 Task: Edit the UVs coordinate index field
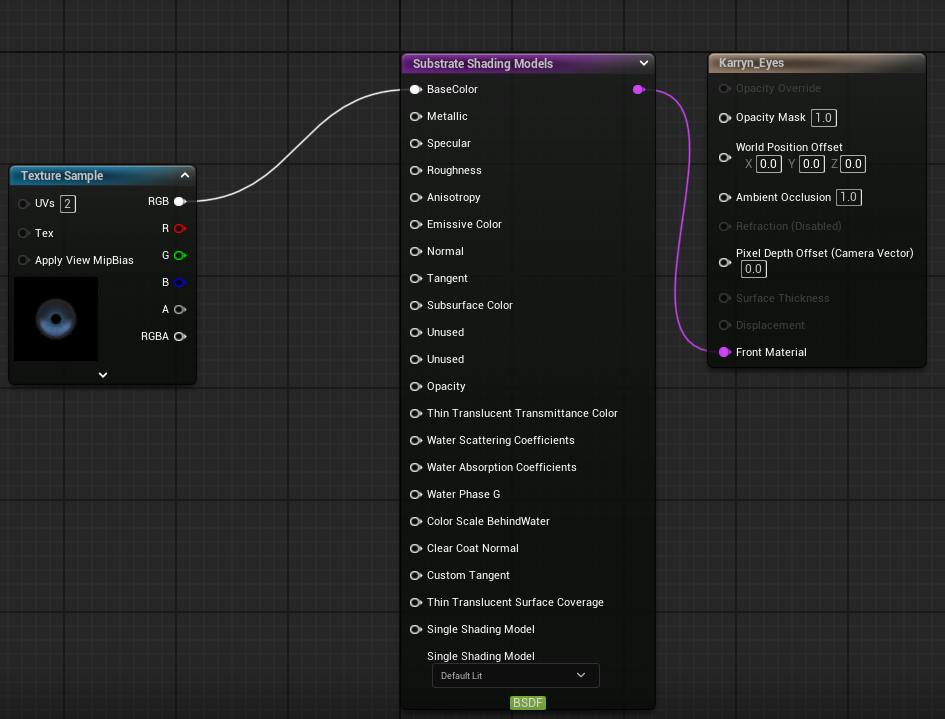(68, 204)
